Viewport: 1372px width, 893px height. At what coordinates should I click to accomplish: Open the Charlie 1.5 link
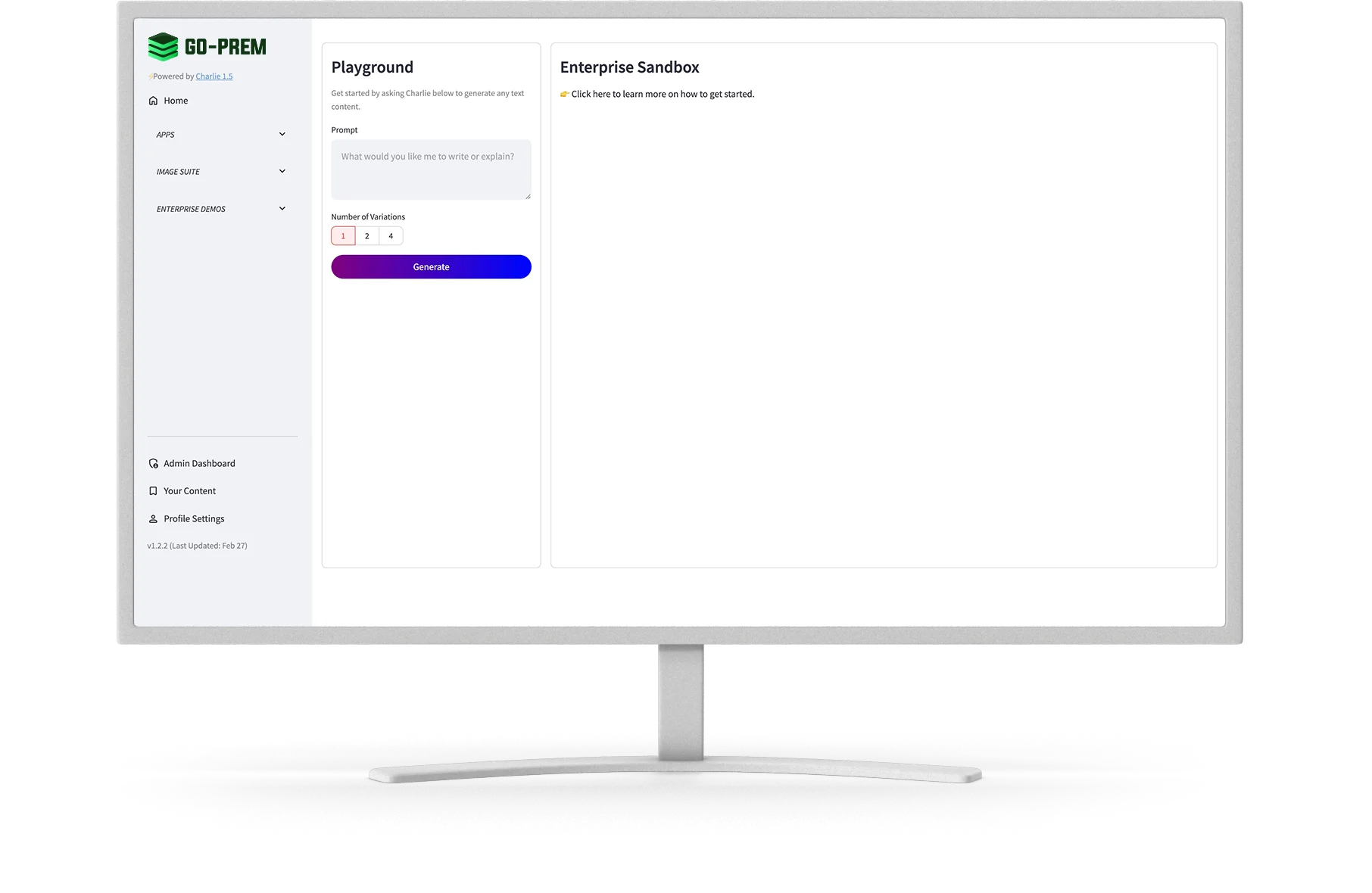click(x=214, y=76)
